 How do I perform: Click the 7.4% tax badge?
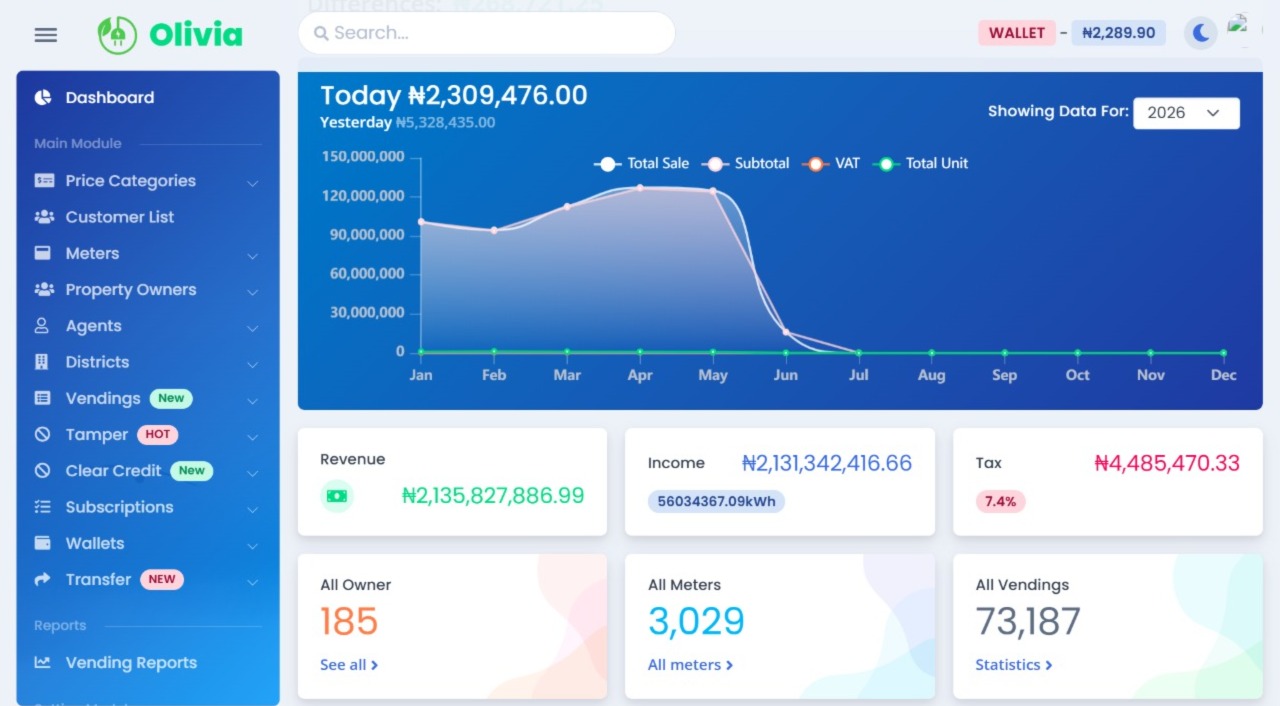tap(1000, 501)
